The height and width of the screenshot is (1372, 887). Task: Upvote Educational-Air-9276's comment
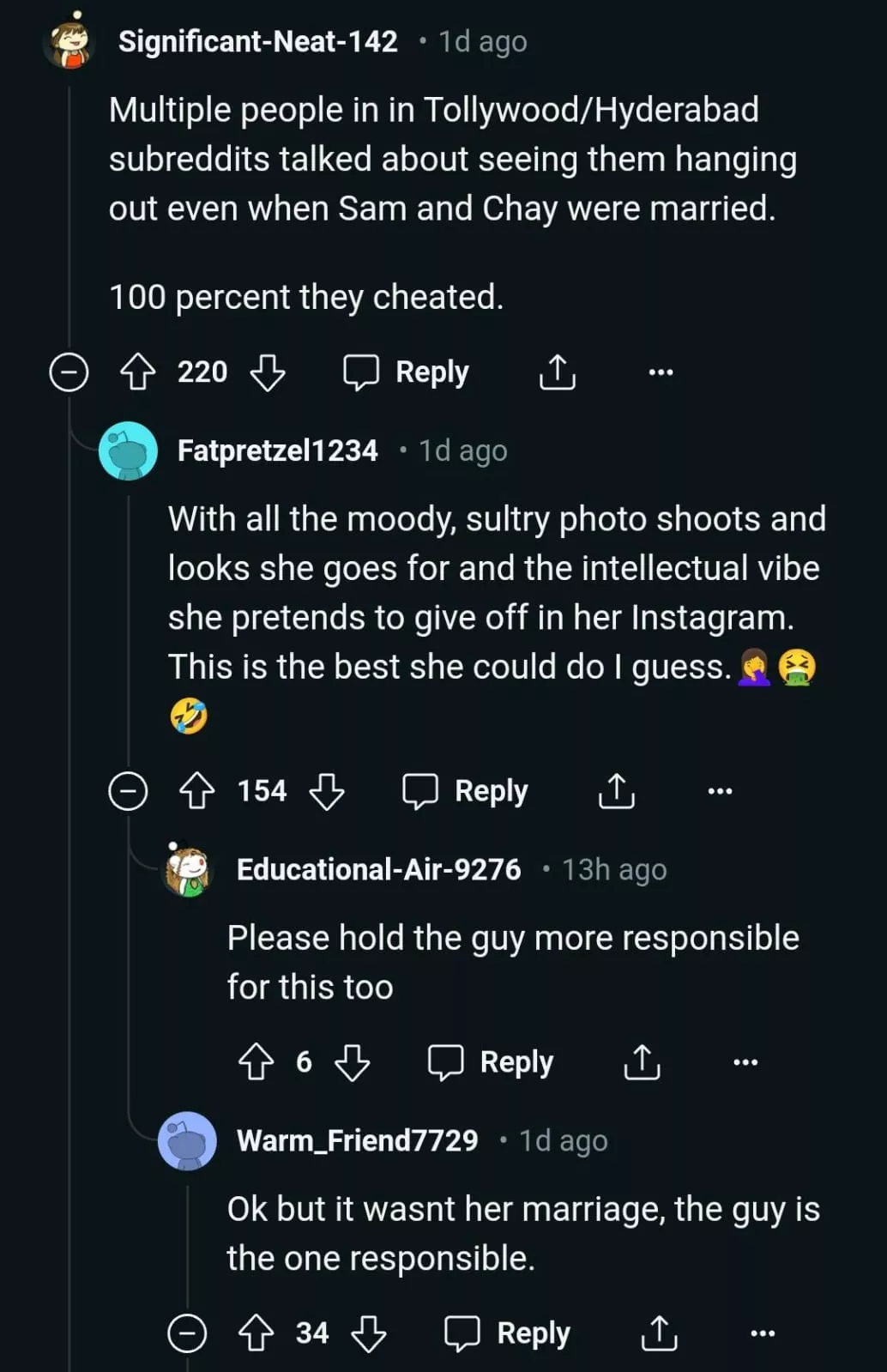(256, 1062)
